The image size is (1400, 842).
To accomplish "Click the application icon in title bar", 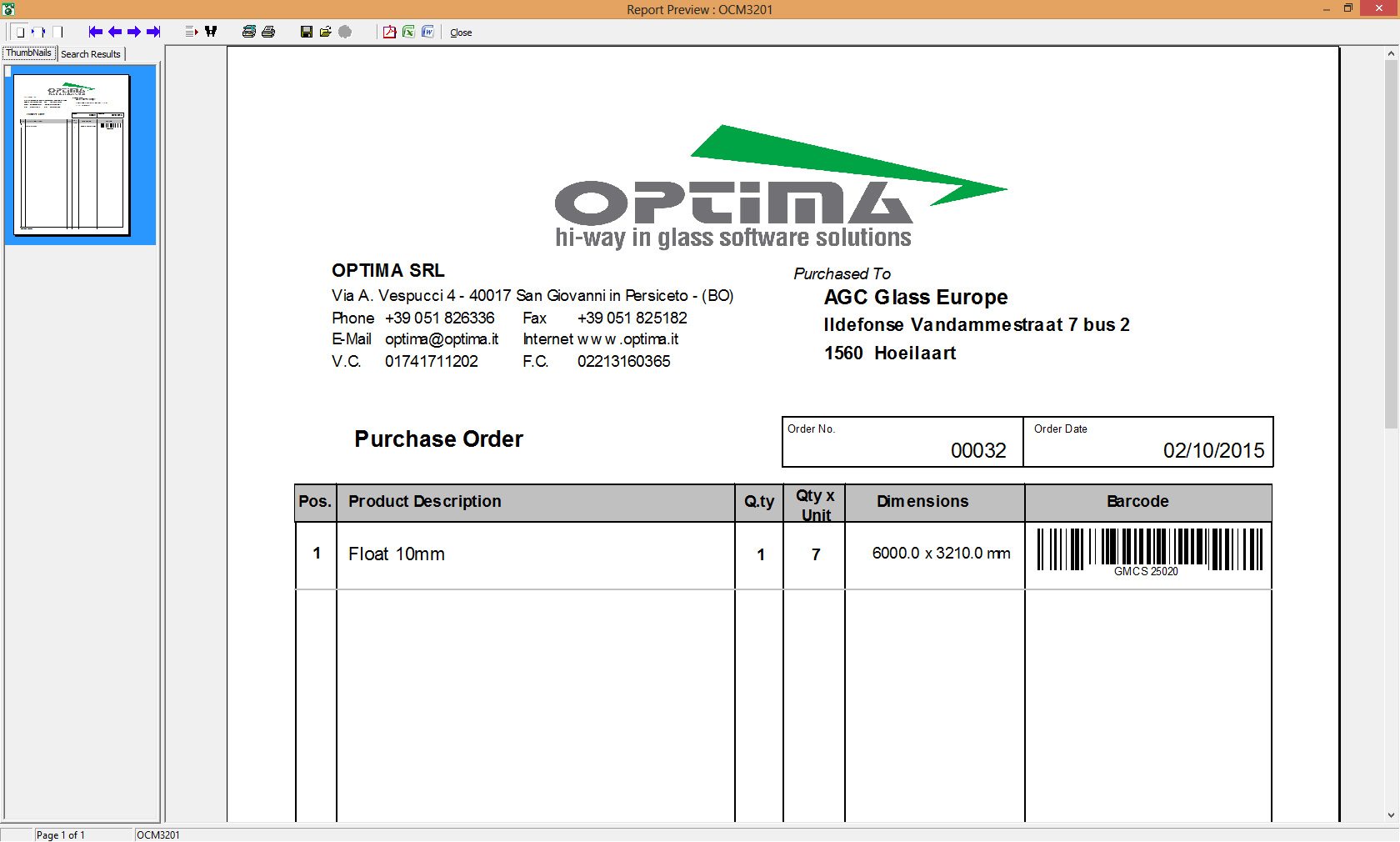I will (x=8, y=9).
